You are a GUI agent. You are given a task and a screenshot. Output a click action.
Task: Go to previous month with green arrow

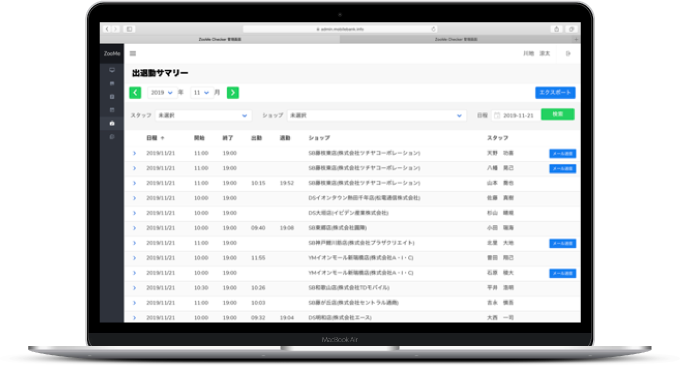click(x=135, y=92)
